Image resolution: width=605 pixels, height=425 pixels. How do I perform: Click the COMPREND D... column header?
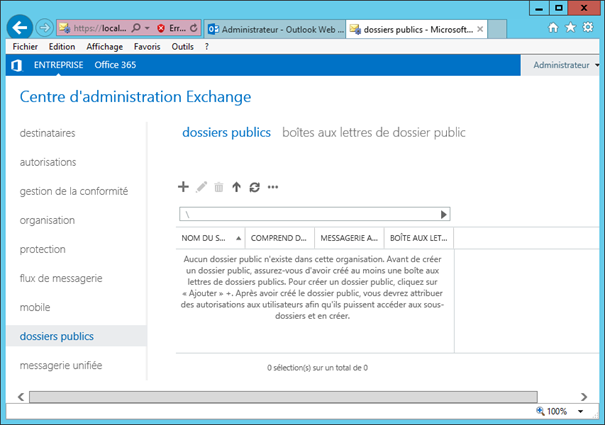[280, 238]
